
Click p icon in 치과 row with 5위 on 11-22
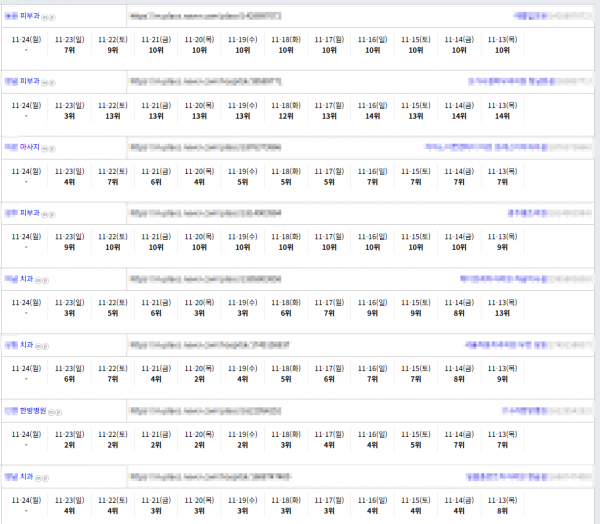(46, 281)
